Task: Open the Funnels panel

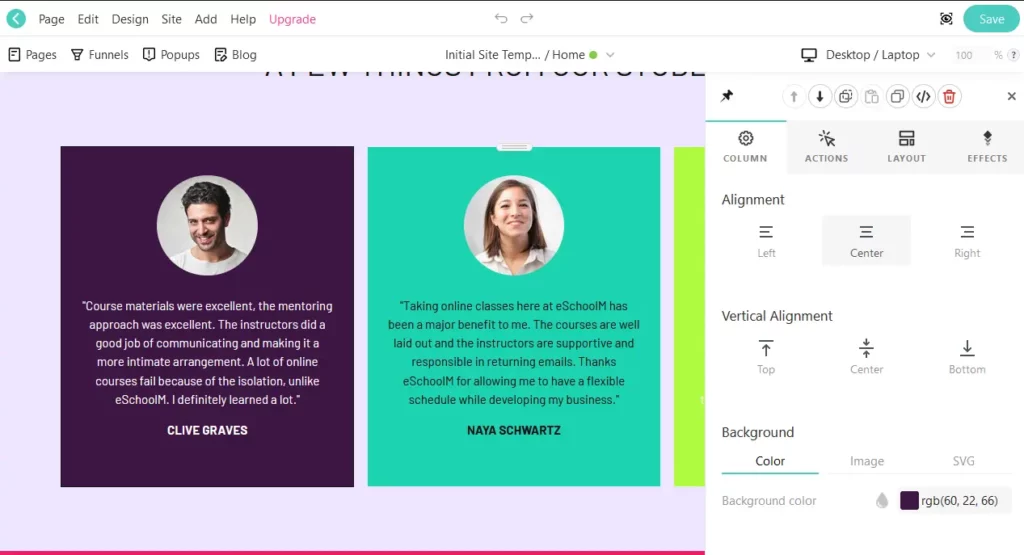Action: tap(99, 55)
